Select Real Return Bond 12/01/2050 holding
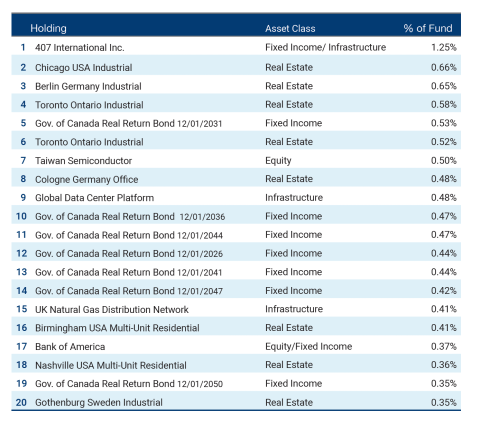The image size is (480, 430). (129, 384)
